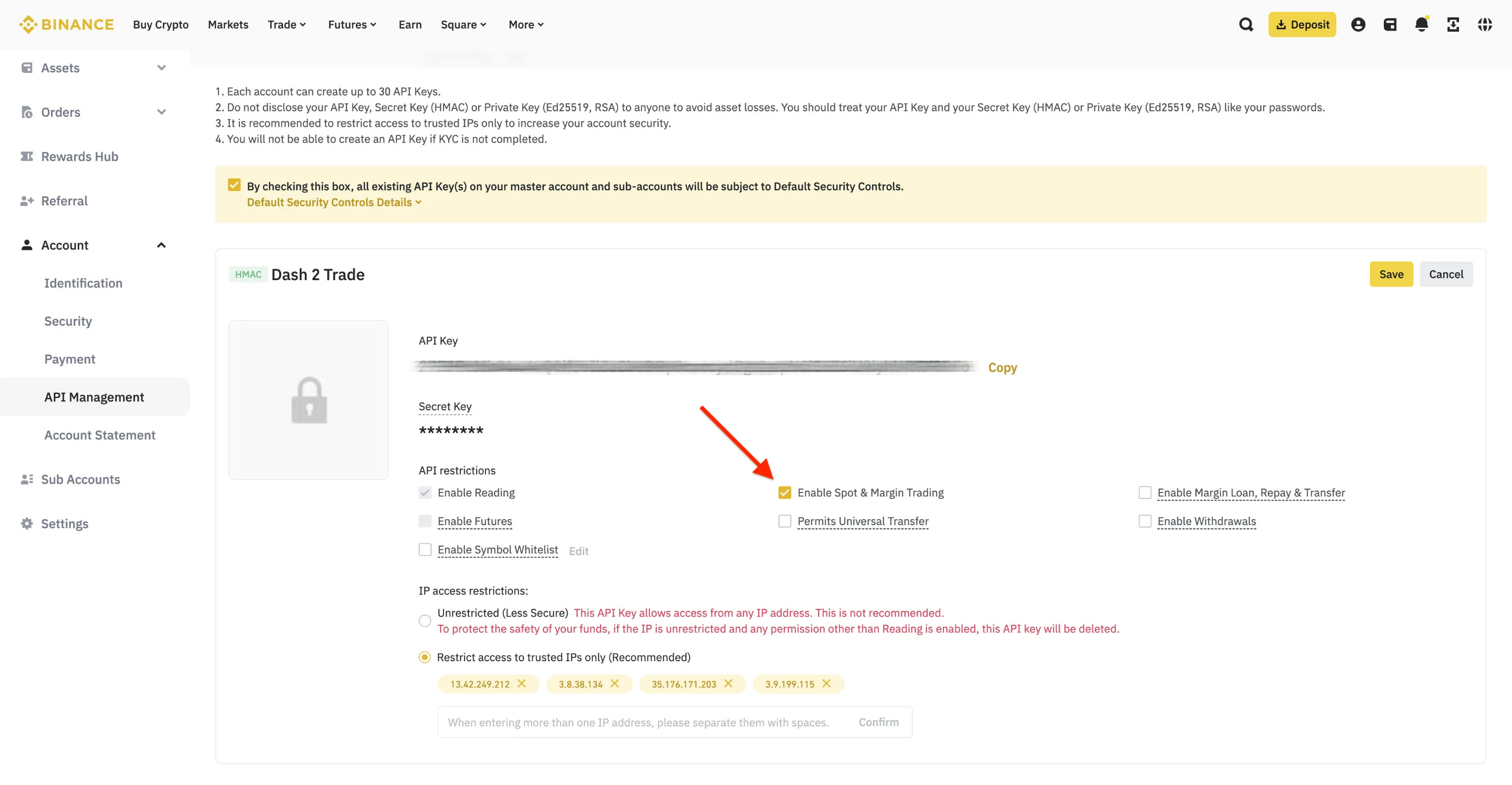1512x785 pixels.
Task: Open the language globe icon
Action: tap(1485, 25)
